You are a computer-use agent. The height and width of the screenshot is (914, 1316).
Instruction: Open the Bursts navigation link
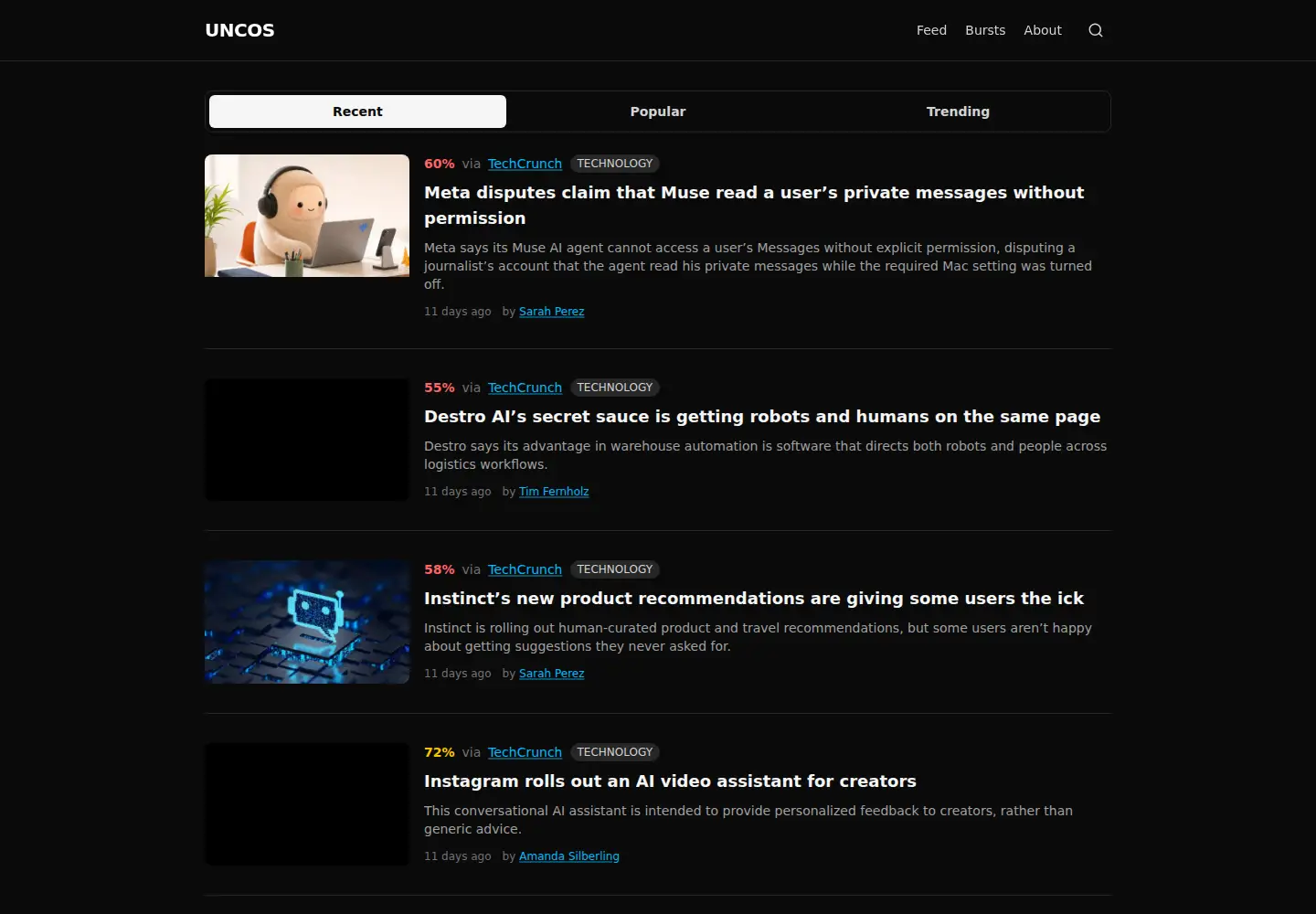click(x=985, y=30)
